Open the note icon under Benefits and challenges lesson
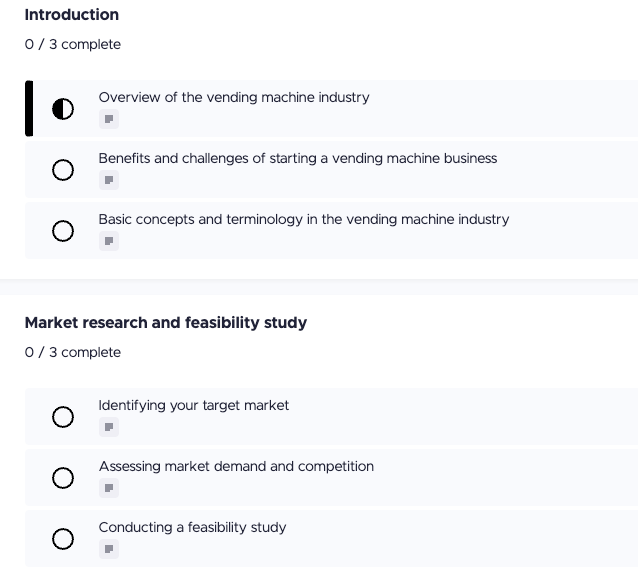Viewport: 638px width, 583px height. tap(109, 181)
